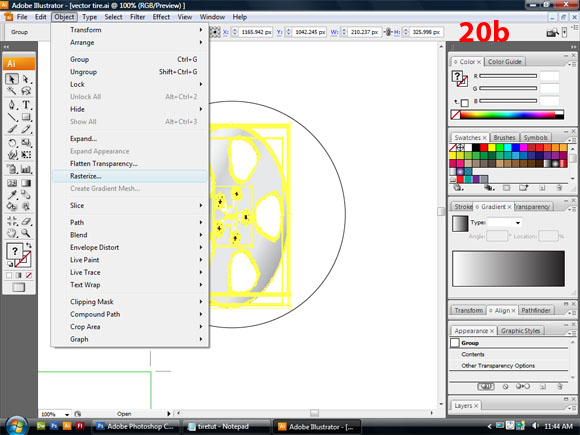Choose Flatten Transparency... menu item
The image size is (580, 435).
coord(129,163)
